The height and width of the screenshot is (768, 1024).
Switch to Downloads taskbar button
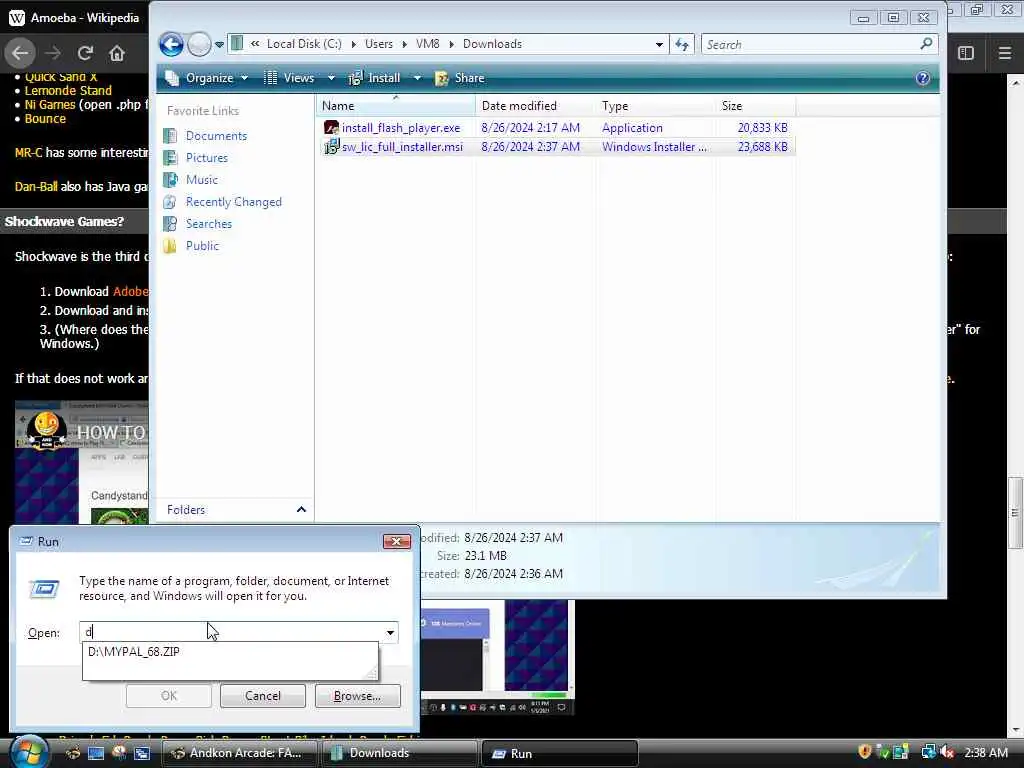pyautogui.click(x=398, y=753)
